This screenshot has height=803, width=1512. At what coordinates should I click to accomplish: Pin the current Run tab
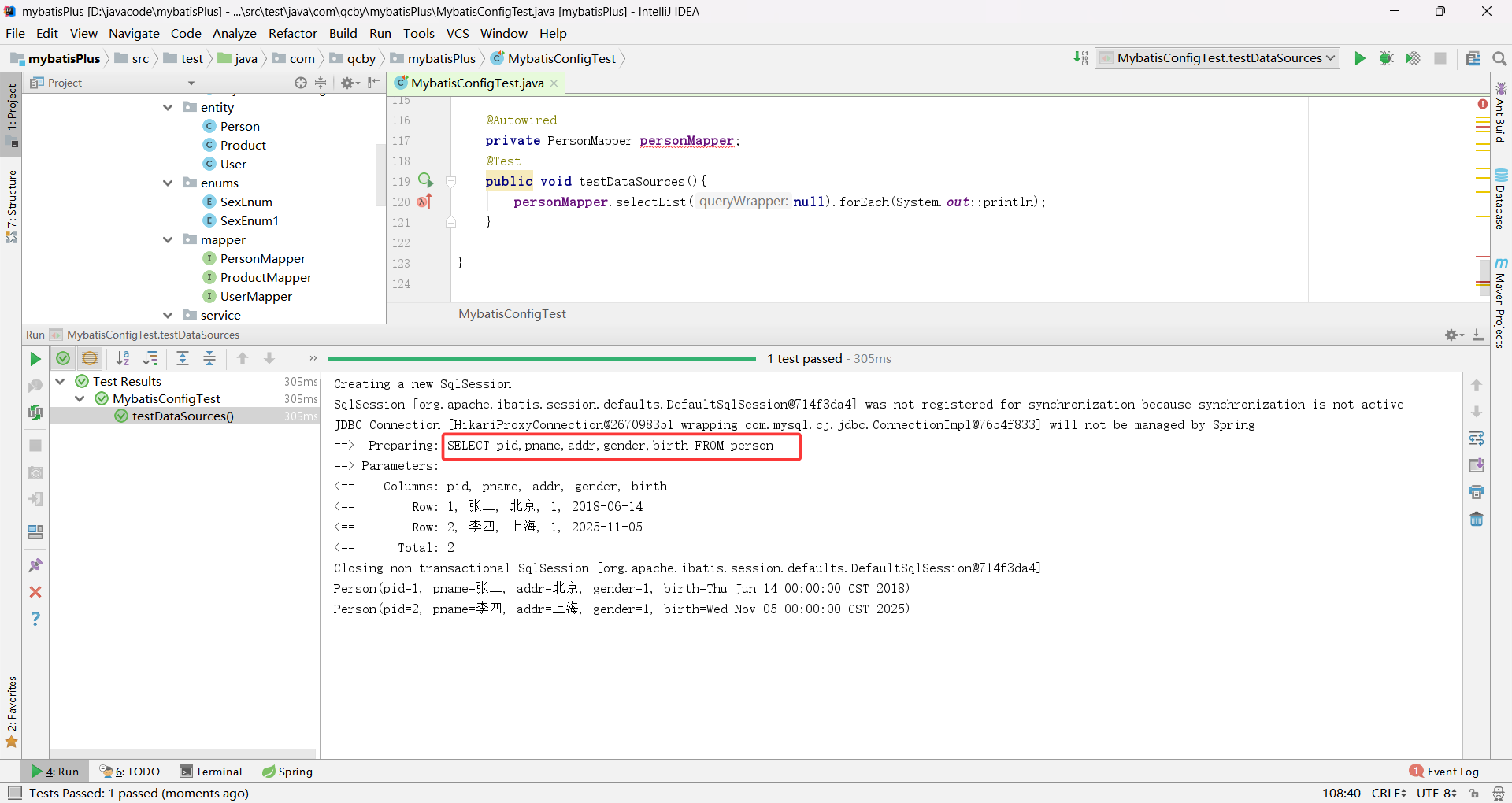click(35, 565)
